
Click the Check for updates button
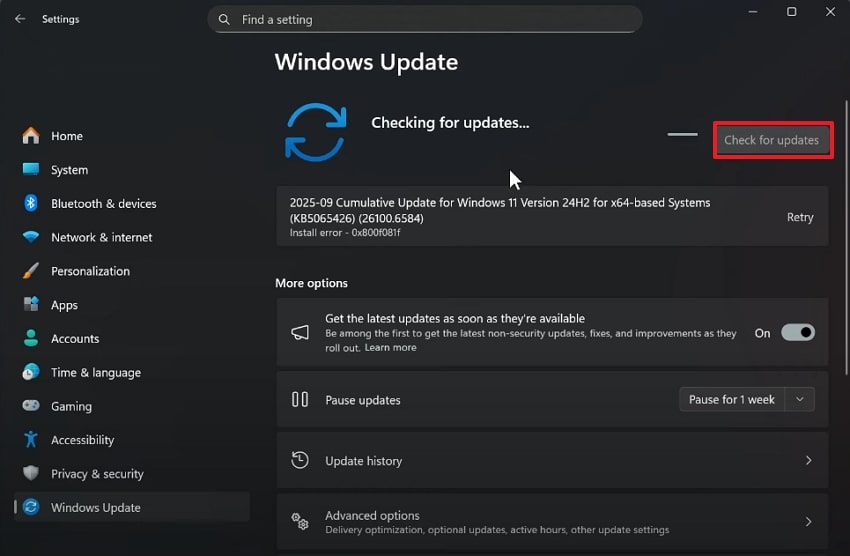click(x=772, y=140)
